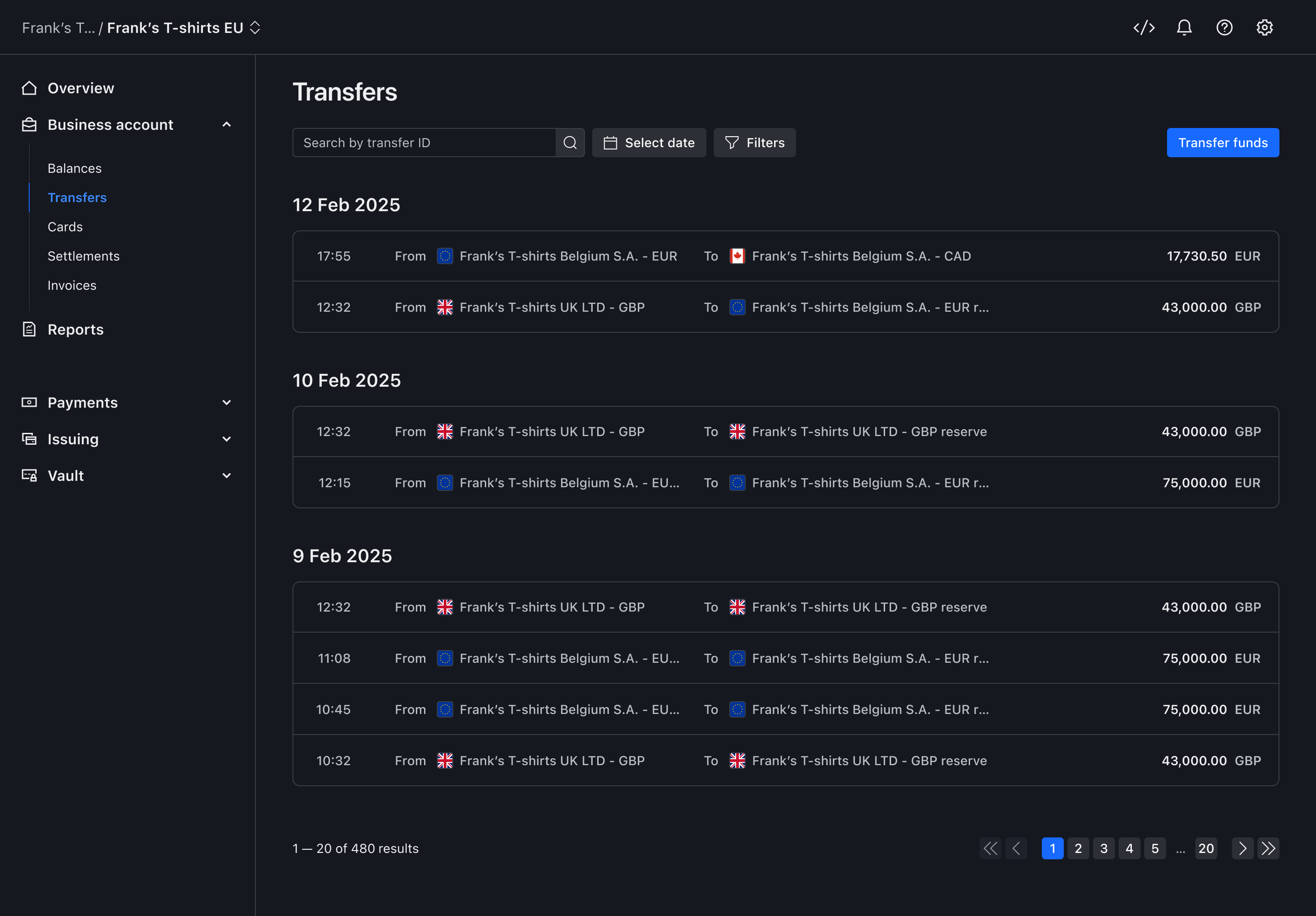The image size is (1316, 916).
Task: Click the source EU flag in 11:08 transfer
Action: [445, 658]
